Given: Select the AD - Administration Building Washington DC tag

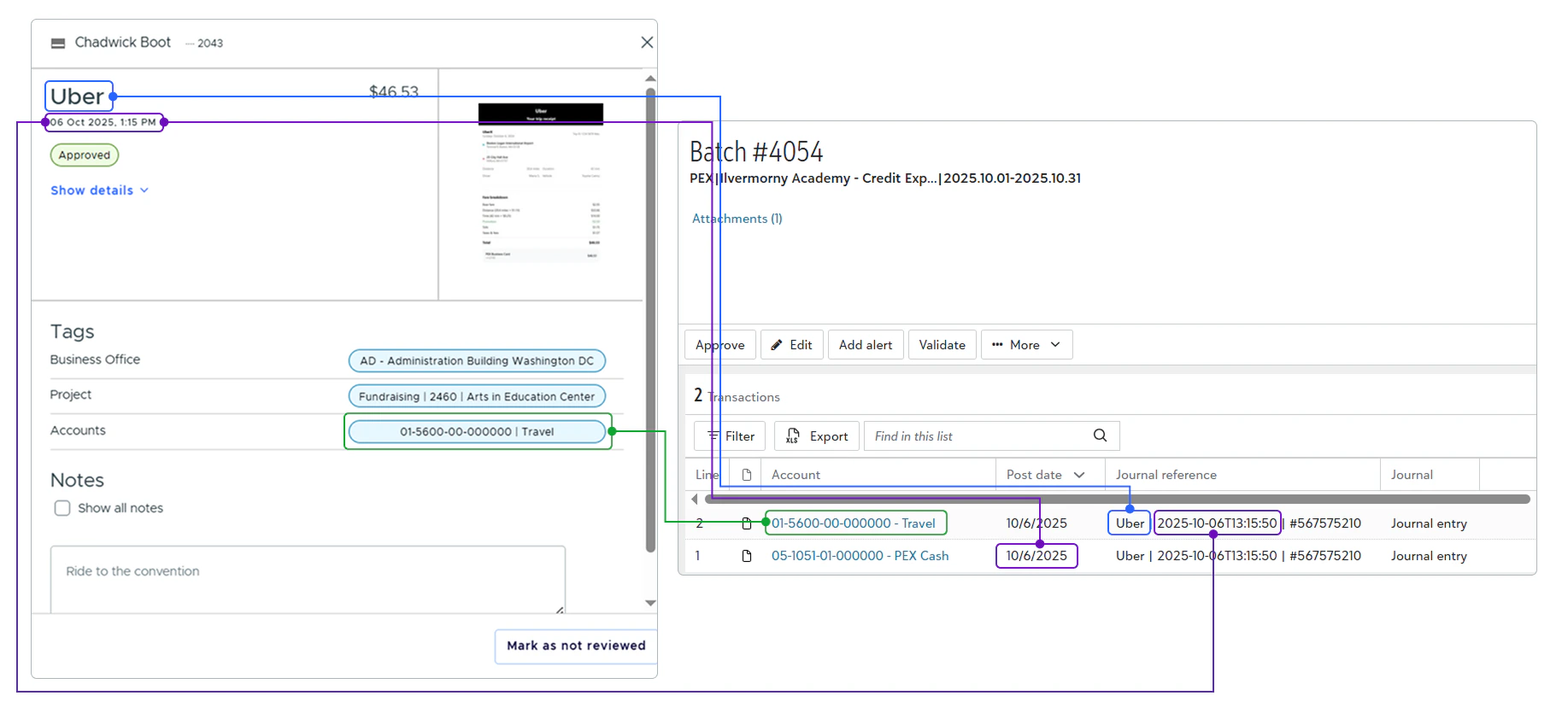Looking at the screenshot, I should tap(477, 360).
